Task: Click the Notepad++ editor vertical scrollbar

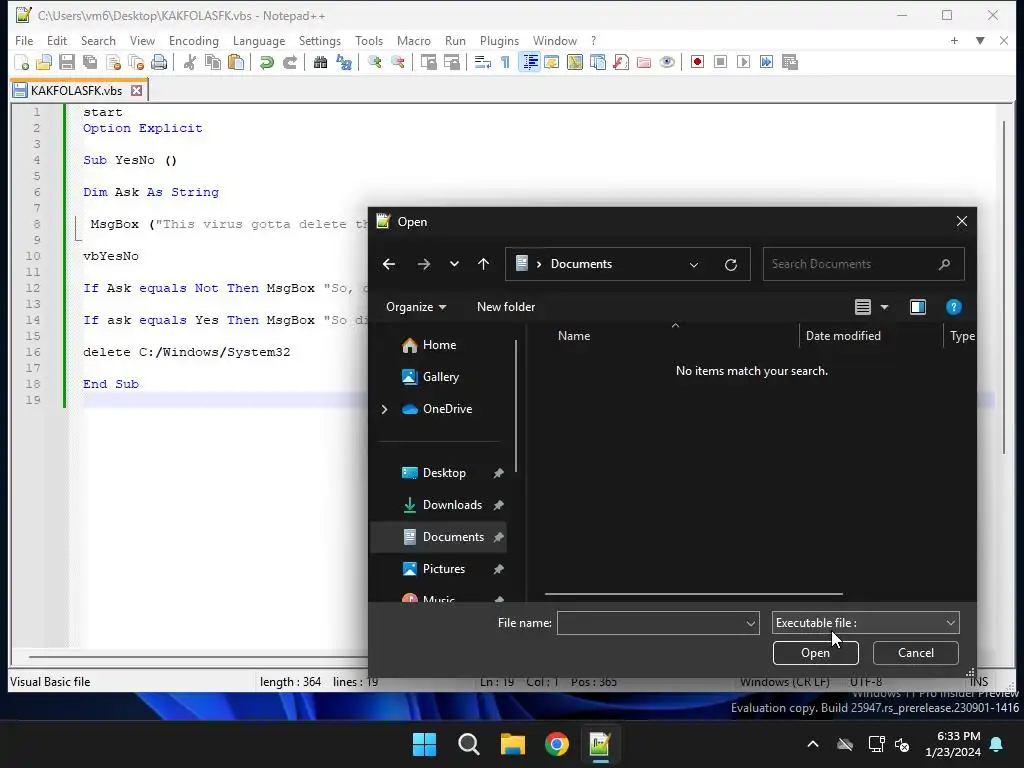Action: pyautogui.click(x=1004, y=287)
